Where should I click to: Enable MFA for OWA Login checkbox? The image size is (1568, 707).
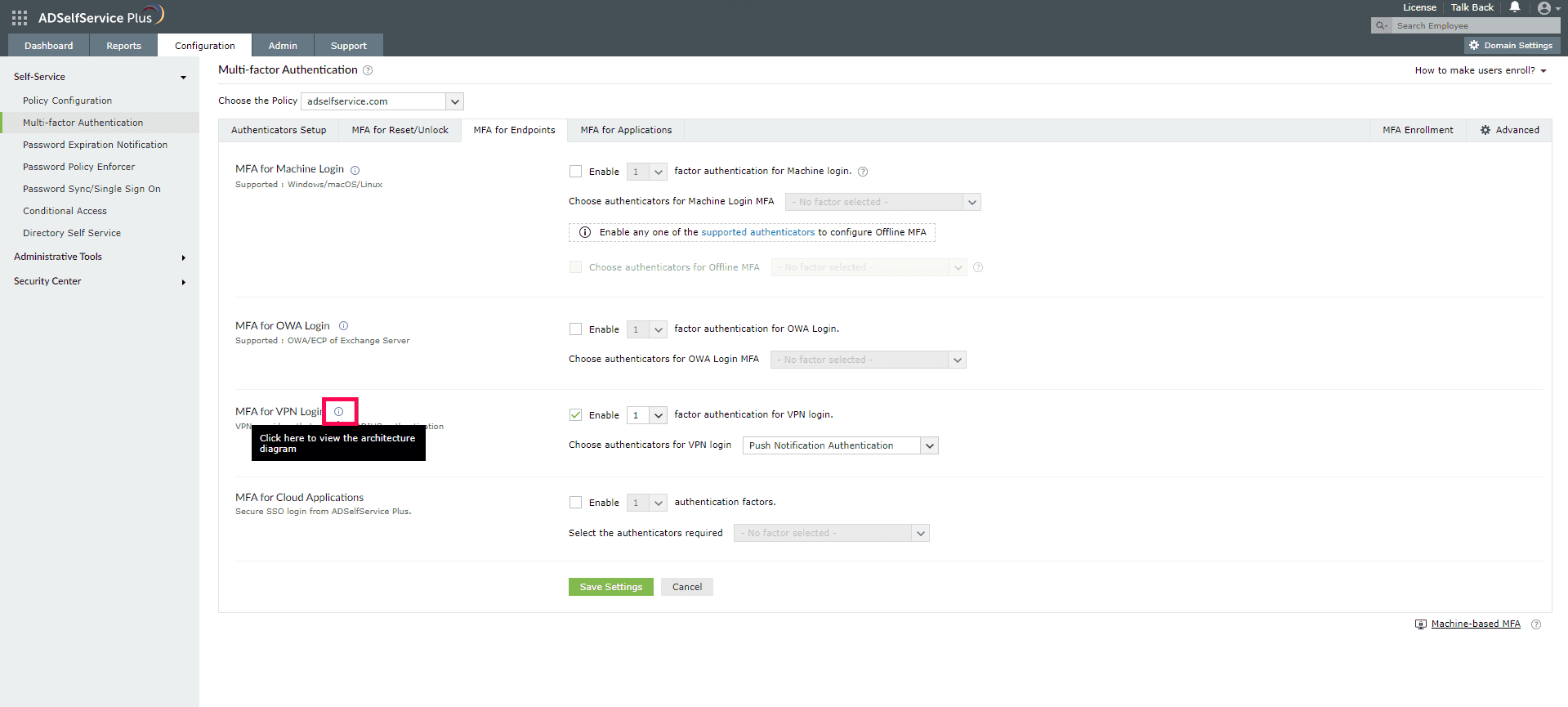pos(576,329)
